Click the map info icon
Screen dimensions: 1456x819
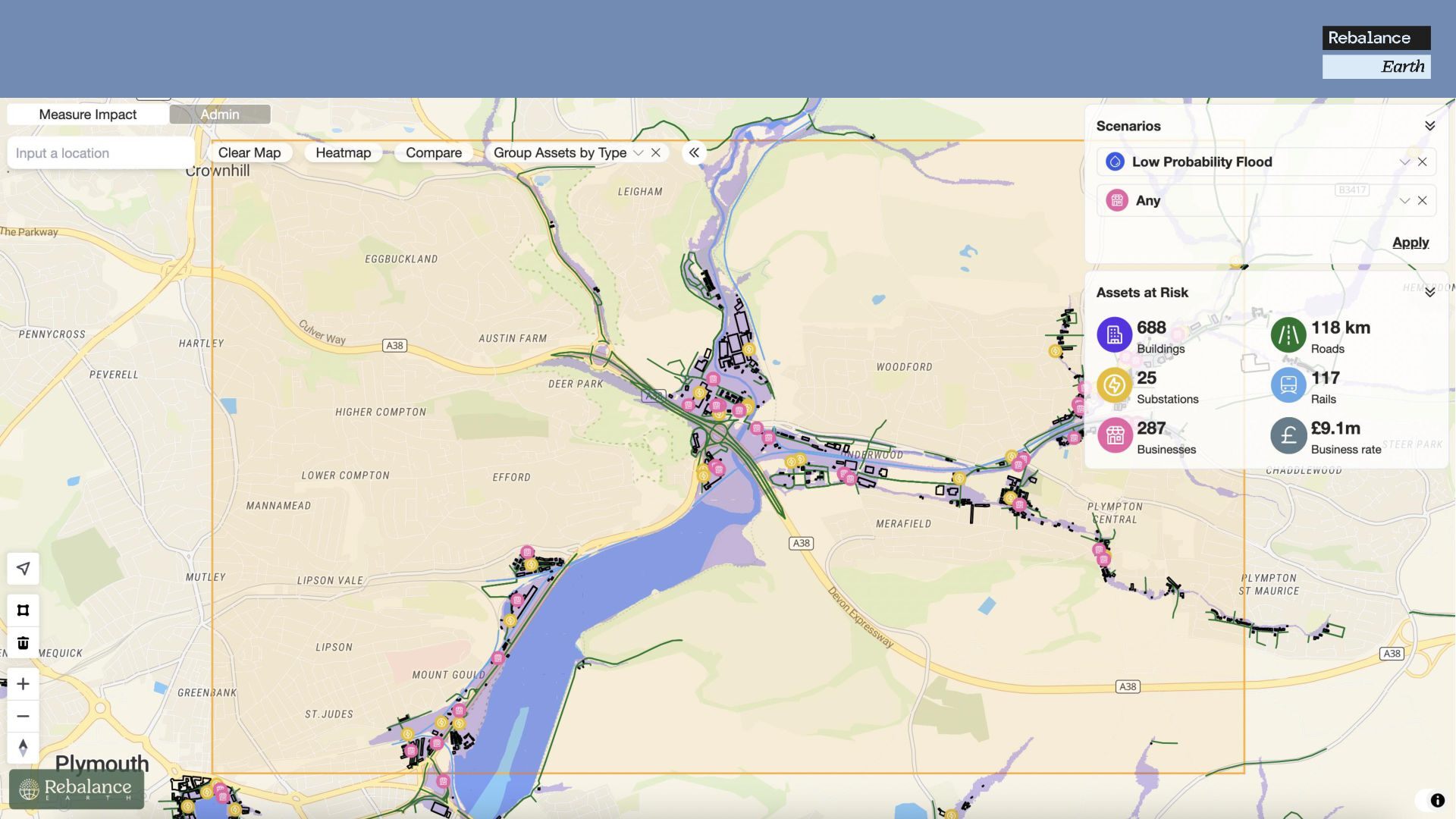[x=1437, y=800]
